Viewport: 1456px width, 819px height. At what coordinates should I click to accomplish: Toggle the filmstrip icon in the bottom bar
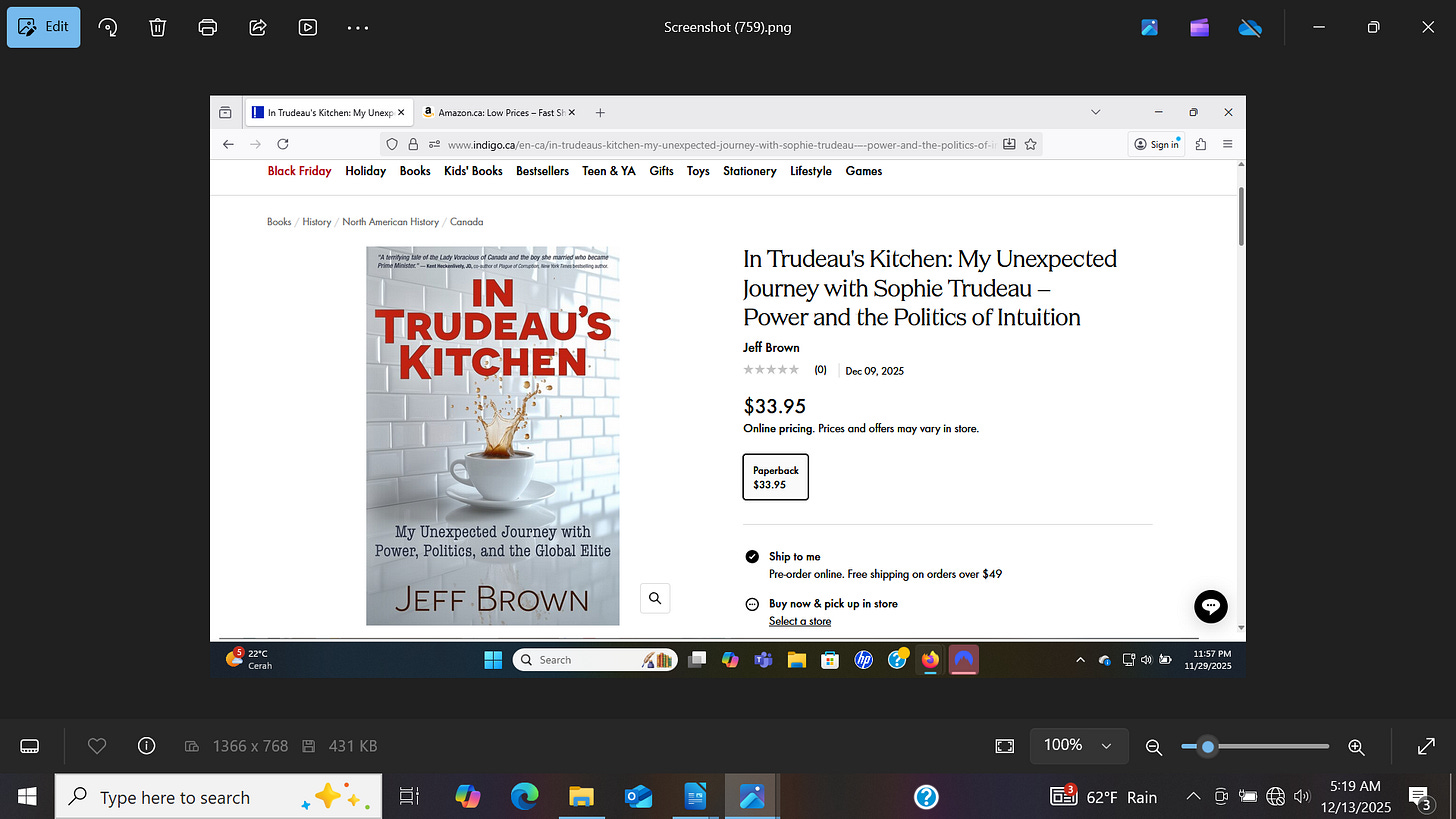coord(30,746)
